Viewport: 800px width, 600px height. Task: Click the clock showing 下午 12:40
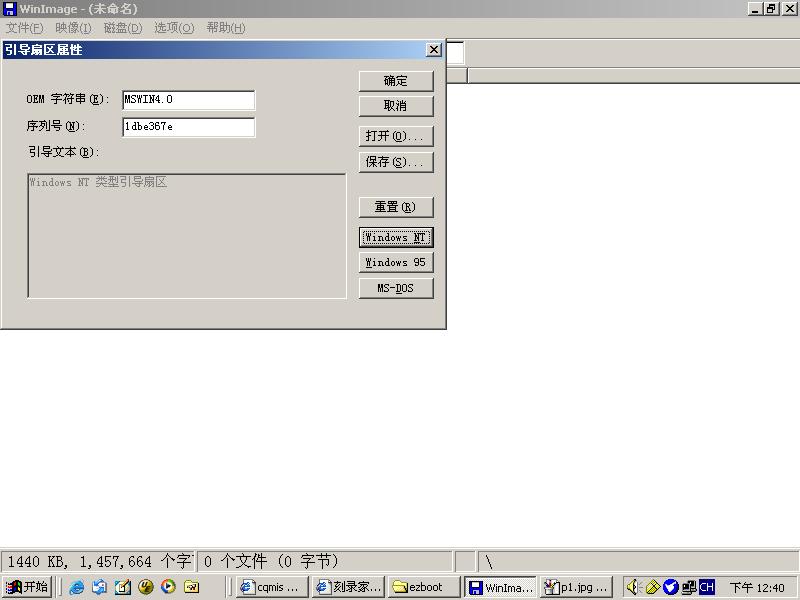point(757,587)
